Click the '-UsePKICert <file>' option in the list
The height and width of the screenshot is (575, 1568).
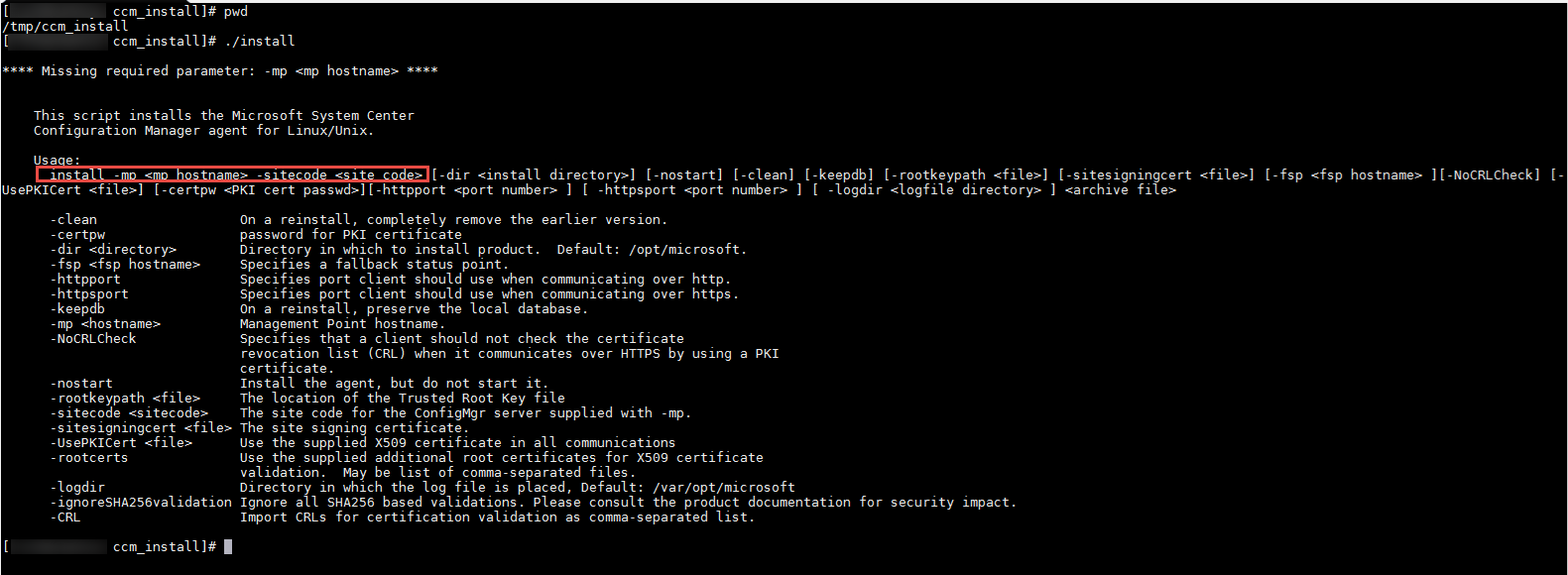(x=121, y=443)
